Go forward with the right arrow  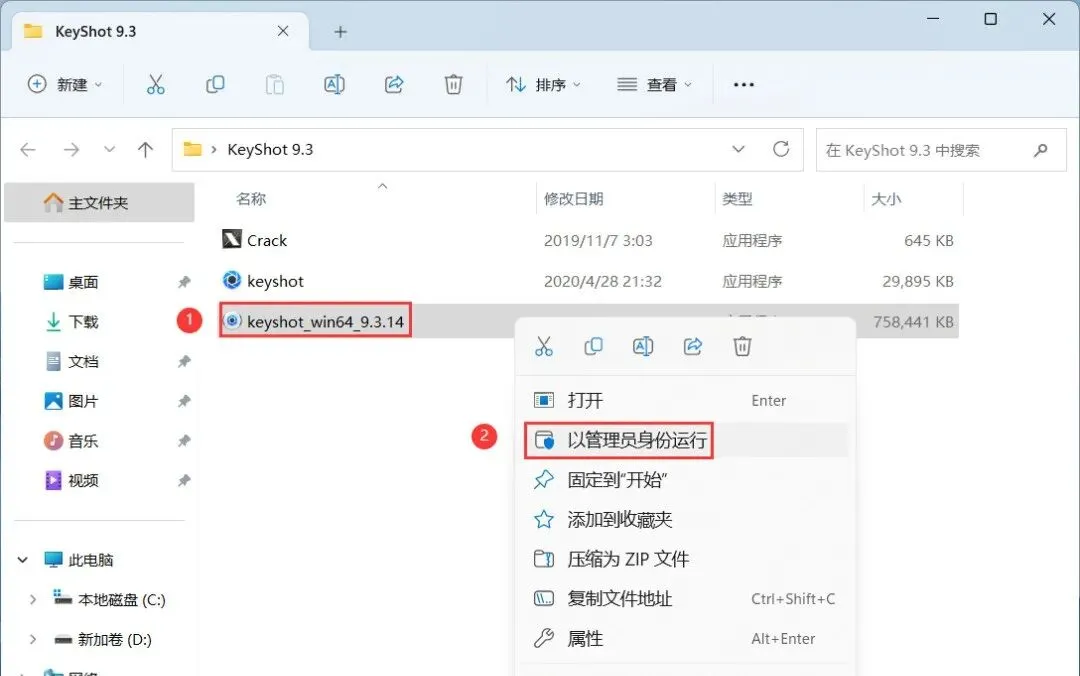(x=71, y=150)
